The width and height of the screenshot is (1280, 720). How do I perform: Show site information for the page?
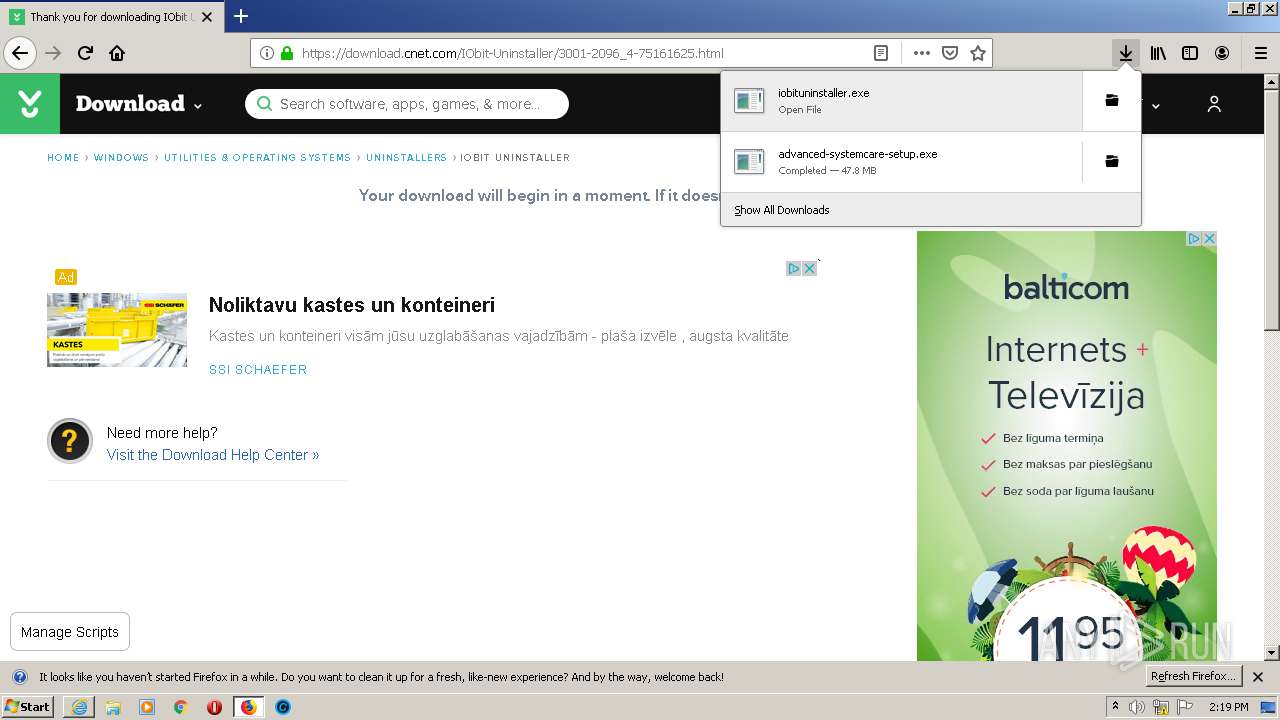click(266, 53)
